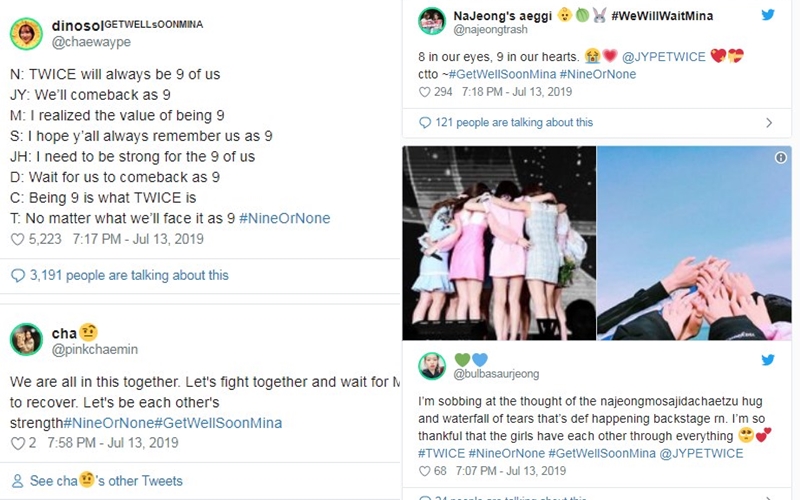Like the dinosol tweet with 5,223 hearts
800x500 pixels.
(x=16, y=240)
